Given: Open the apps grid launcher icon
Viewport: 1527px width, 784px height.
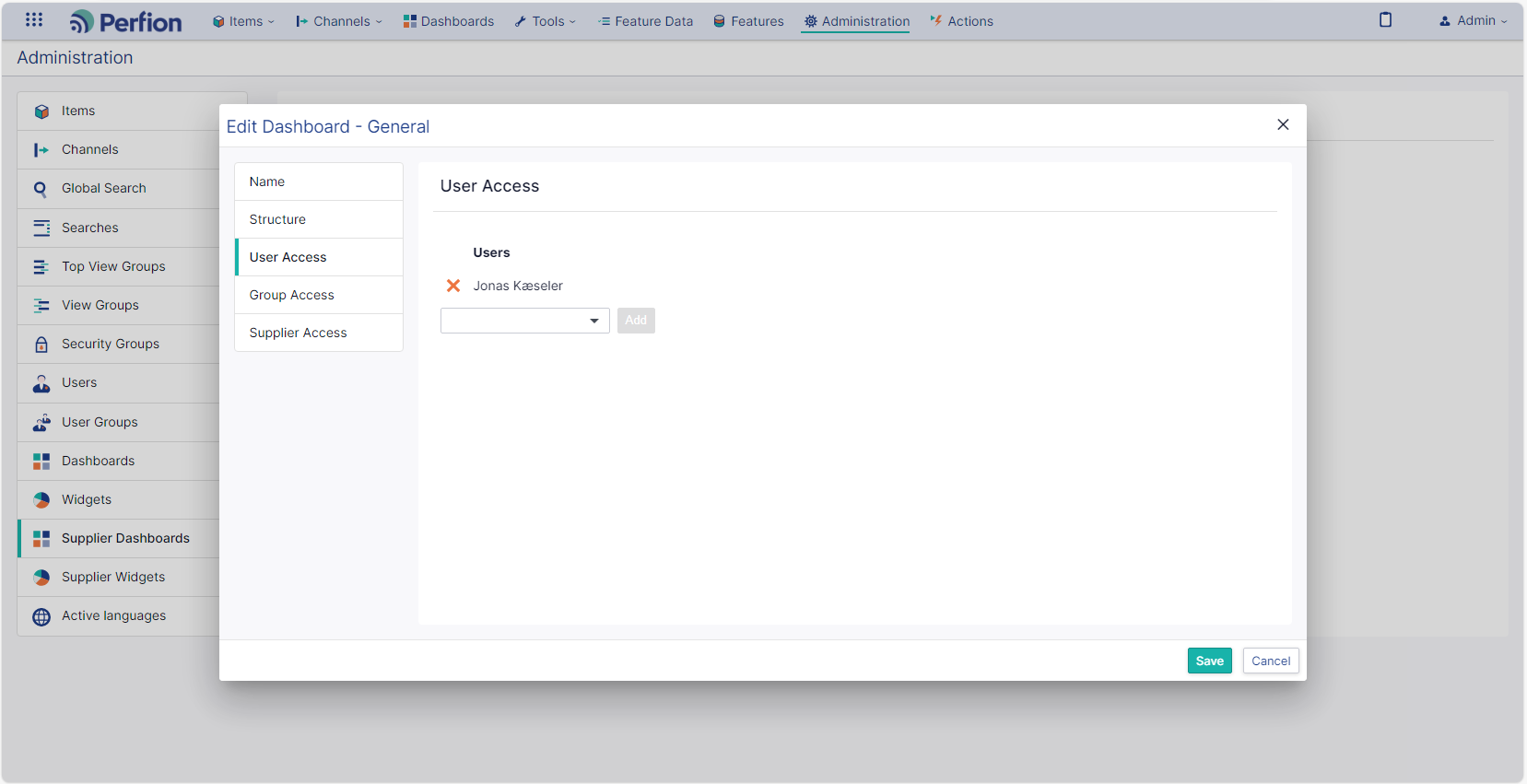Looking at the screenshot, I should point(34,19).
